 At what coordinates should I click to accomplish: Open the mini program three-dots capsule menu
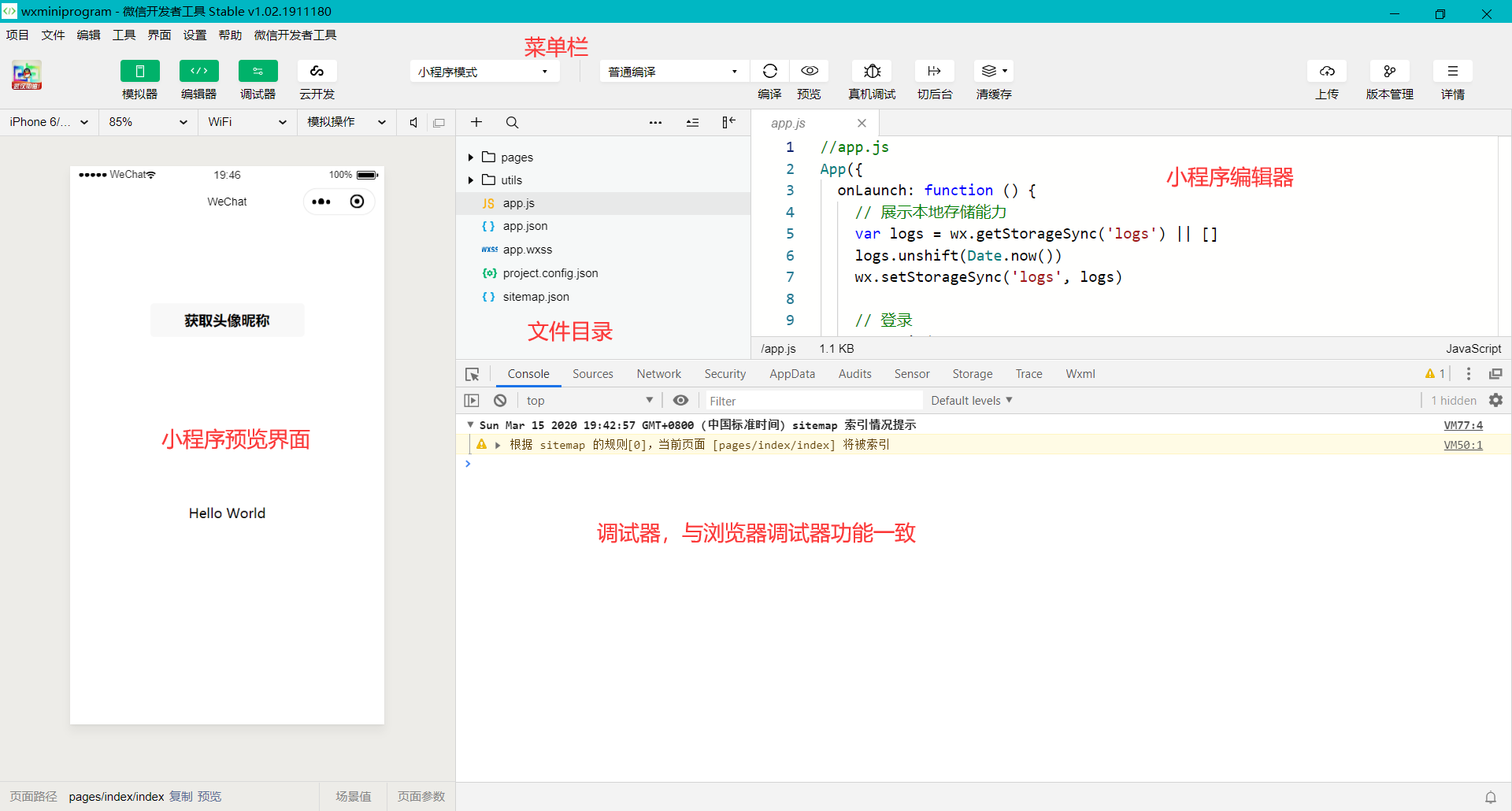tap(321, 202)
